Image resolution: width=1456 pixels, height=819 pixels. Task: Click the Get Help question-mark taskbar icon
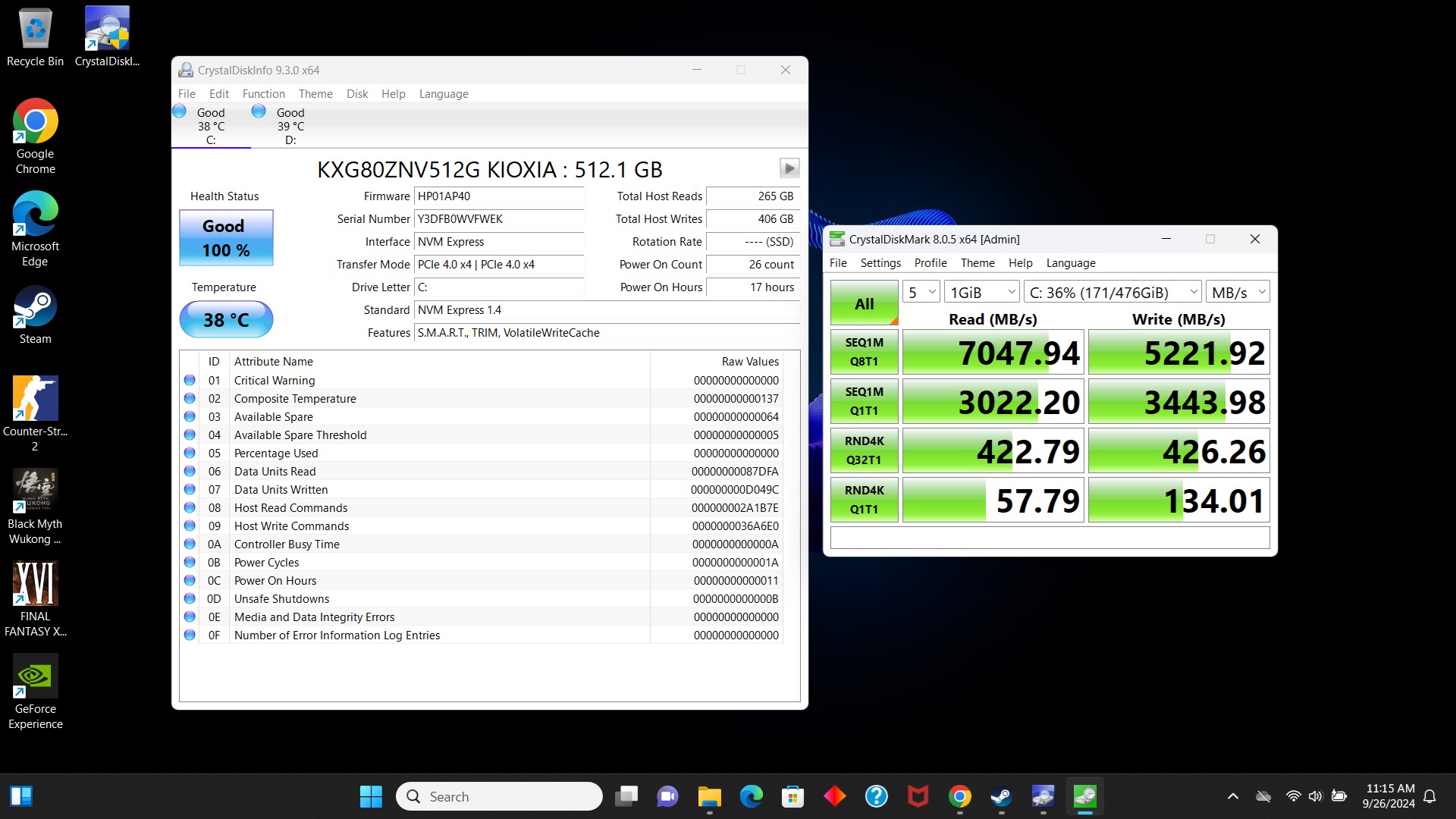pos(876,796)
